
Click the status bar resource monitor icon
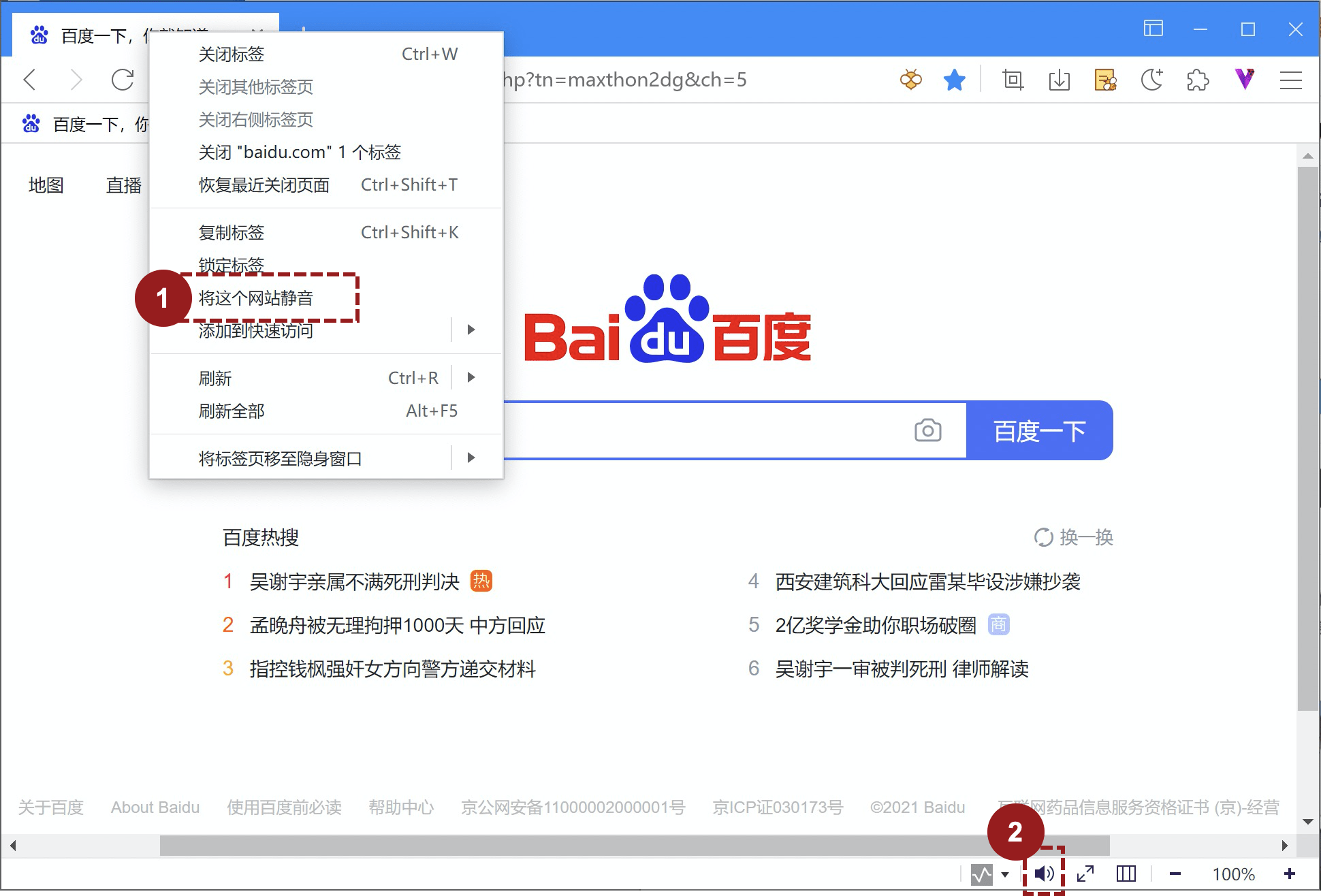tap(982, 874)
